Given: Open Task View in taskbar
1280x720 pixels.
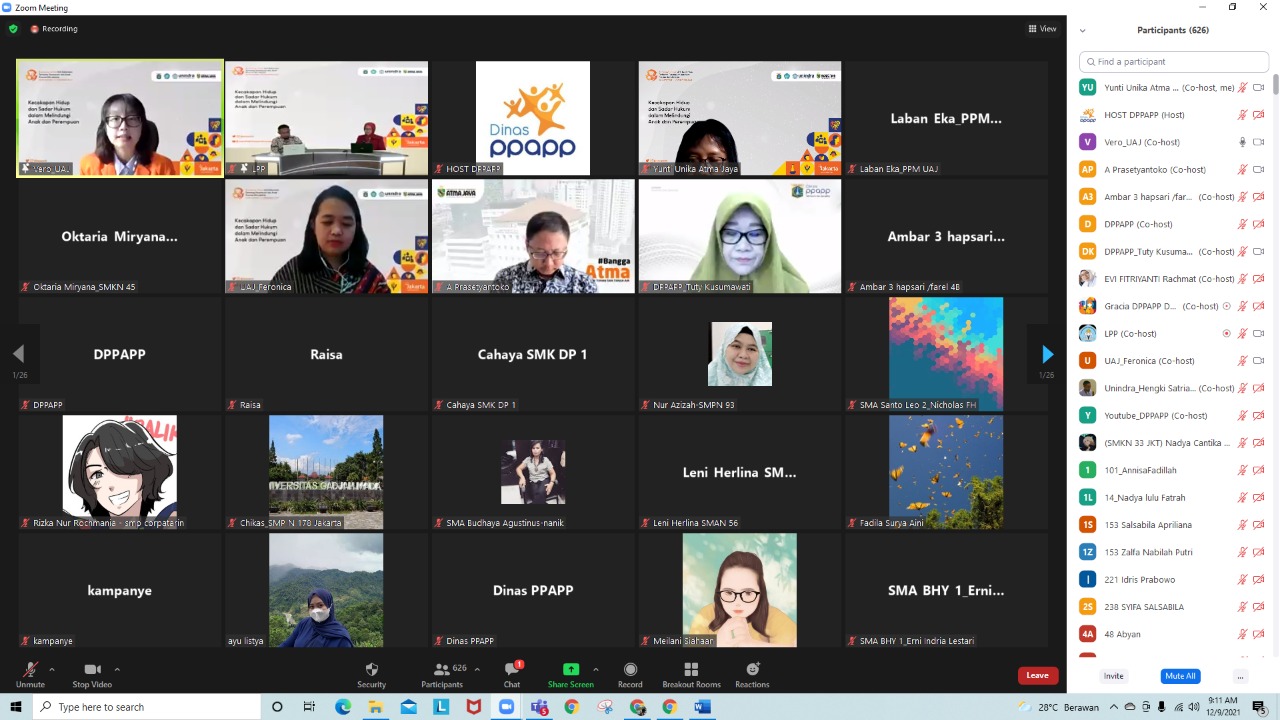Looking at the screenshot, I should 310,707.
